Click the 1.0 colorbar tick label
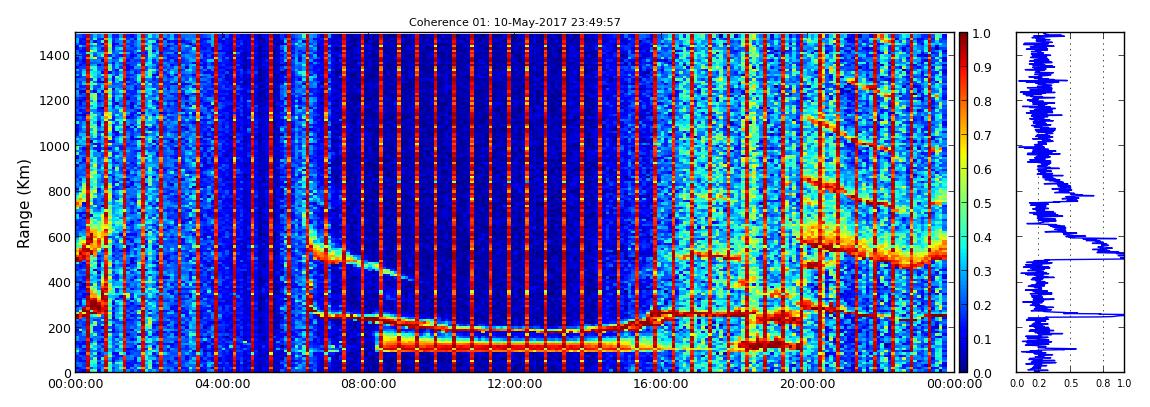The image size is (1150, 407). tap(981, 34)
